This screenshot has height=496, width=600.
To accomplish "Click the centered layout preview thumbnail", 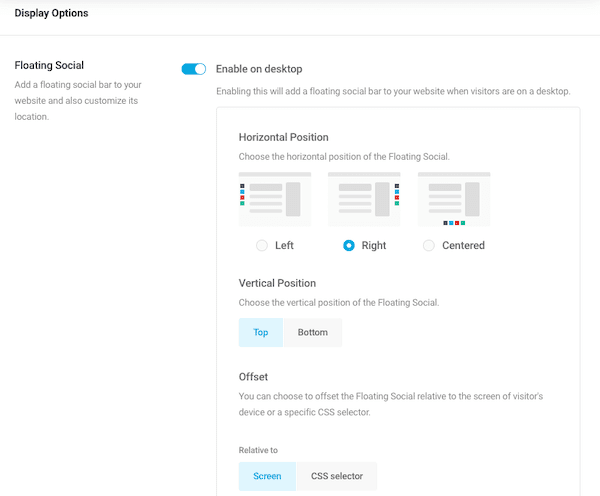I will click(454, 199).
